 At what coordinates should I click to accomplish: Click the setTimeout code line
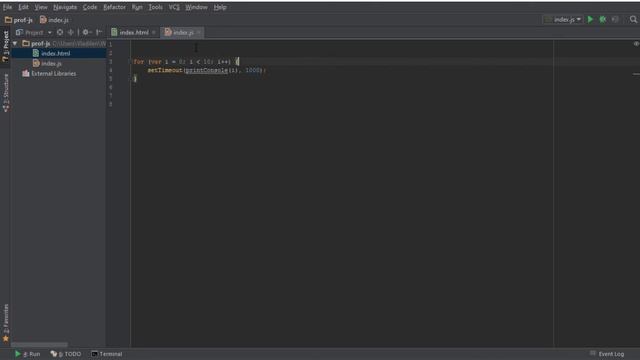pyautogui.click(x=207, y=70)
